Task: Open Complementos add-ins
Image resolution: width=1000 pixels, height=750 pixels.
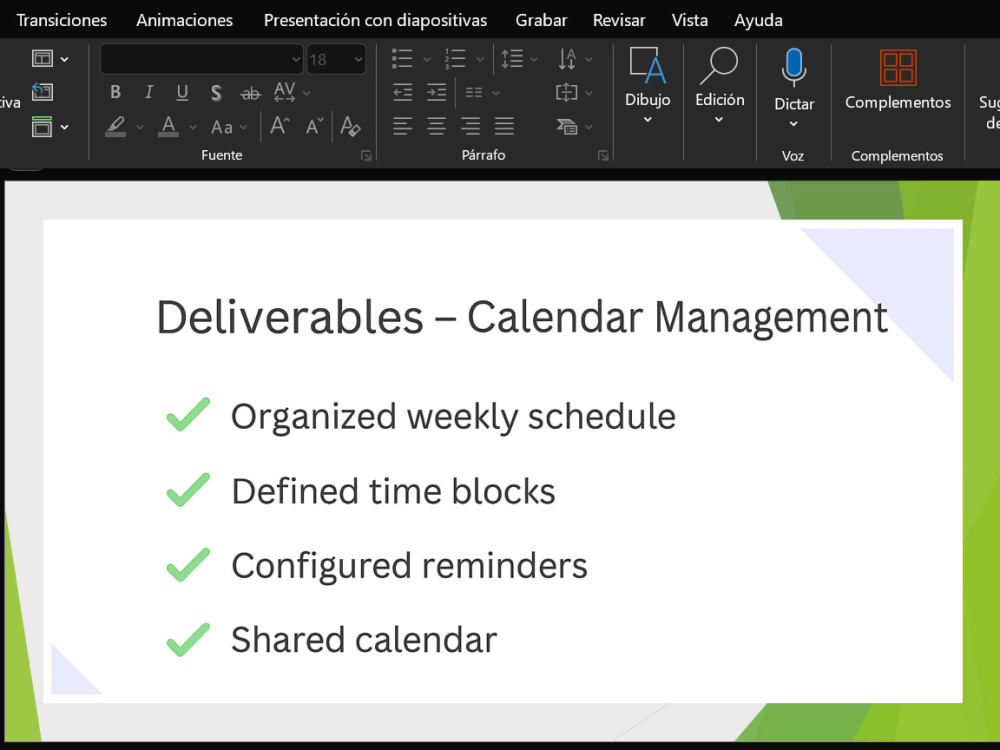Action: [898, 79]
